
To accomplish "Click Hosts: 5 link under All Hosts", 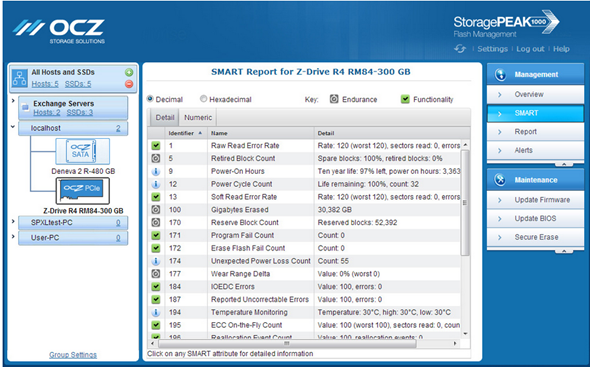I will coord(45,84).
